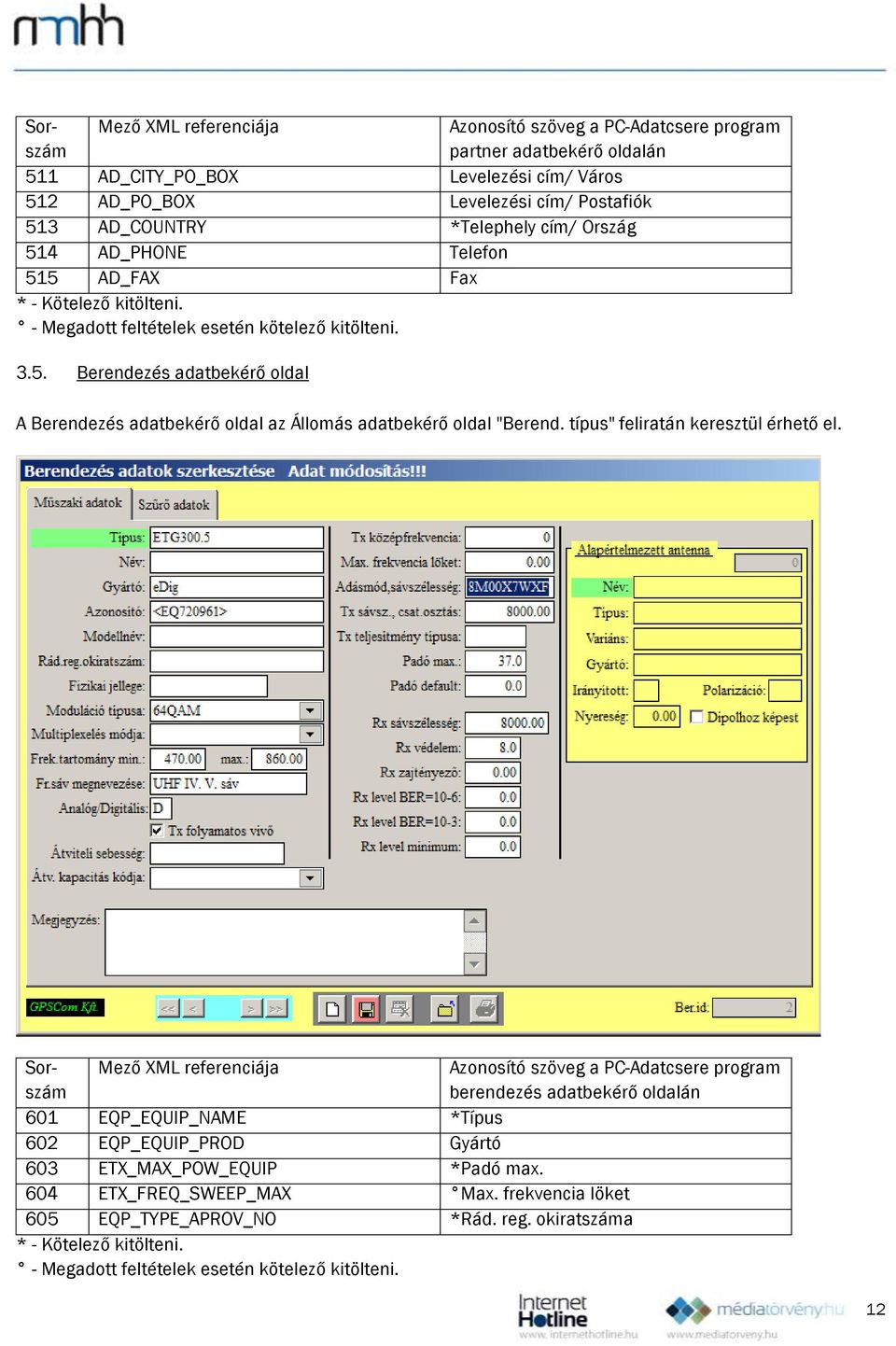Click the empty Név input field
The width and height of the screenshot is (896, 1346).
[237, 562]
